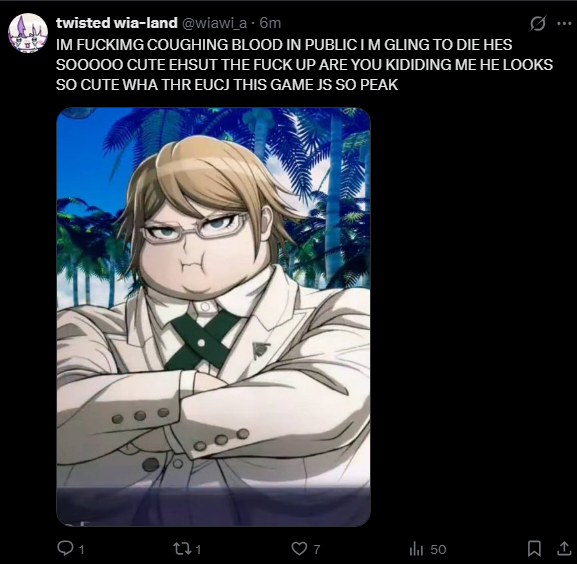Click the repost count beside the retweet arrows
The image size is (577, 564).
[198, 550]
